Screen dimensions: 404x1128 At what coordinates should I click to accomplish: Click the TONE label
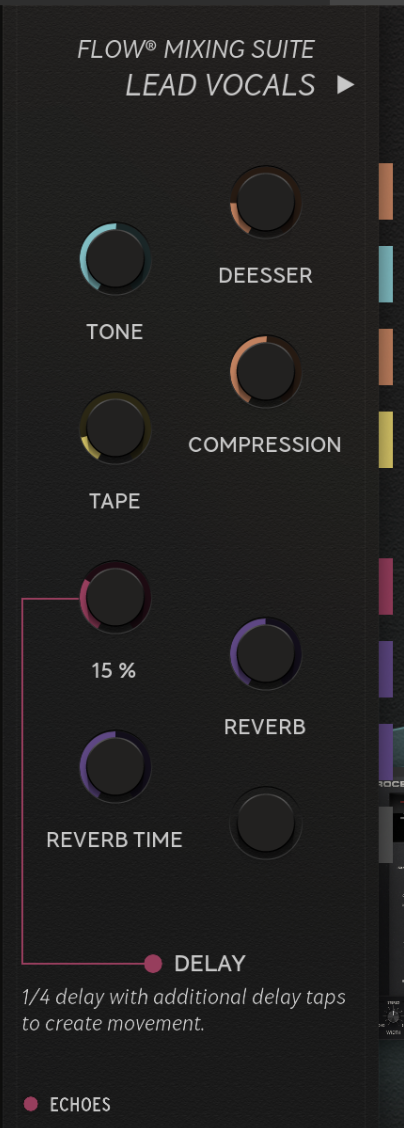tap(115, 332)
